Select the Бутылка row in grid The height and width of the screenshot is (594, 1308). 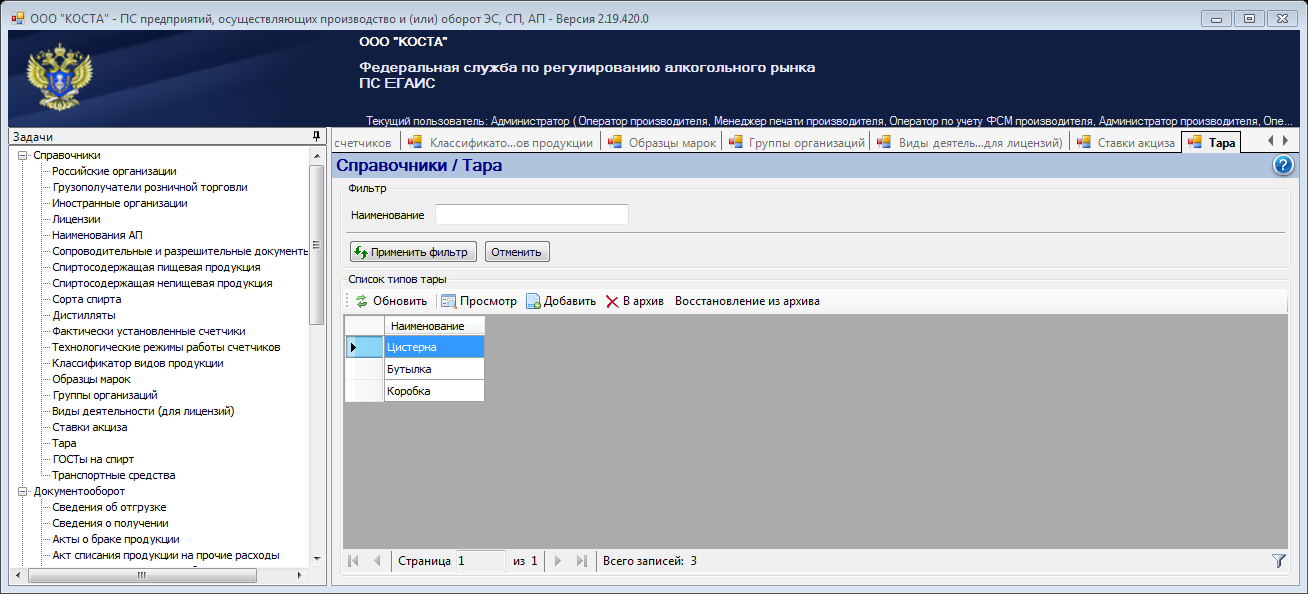click(434, 369)
